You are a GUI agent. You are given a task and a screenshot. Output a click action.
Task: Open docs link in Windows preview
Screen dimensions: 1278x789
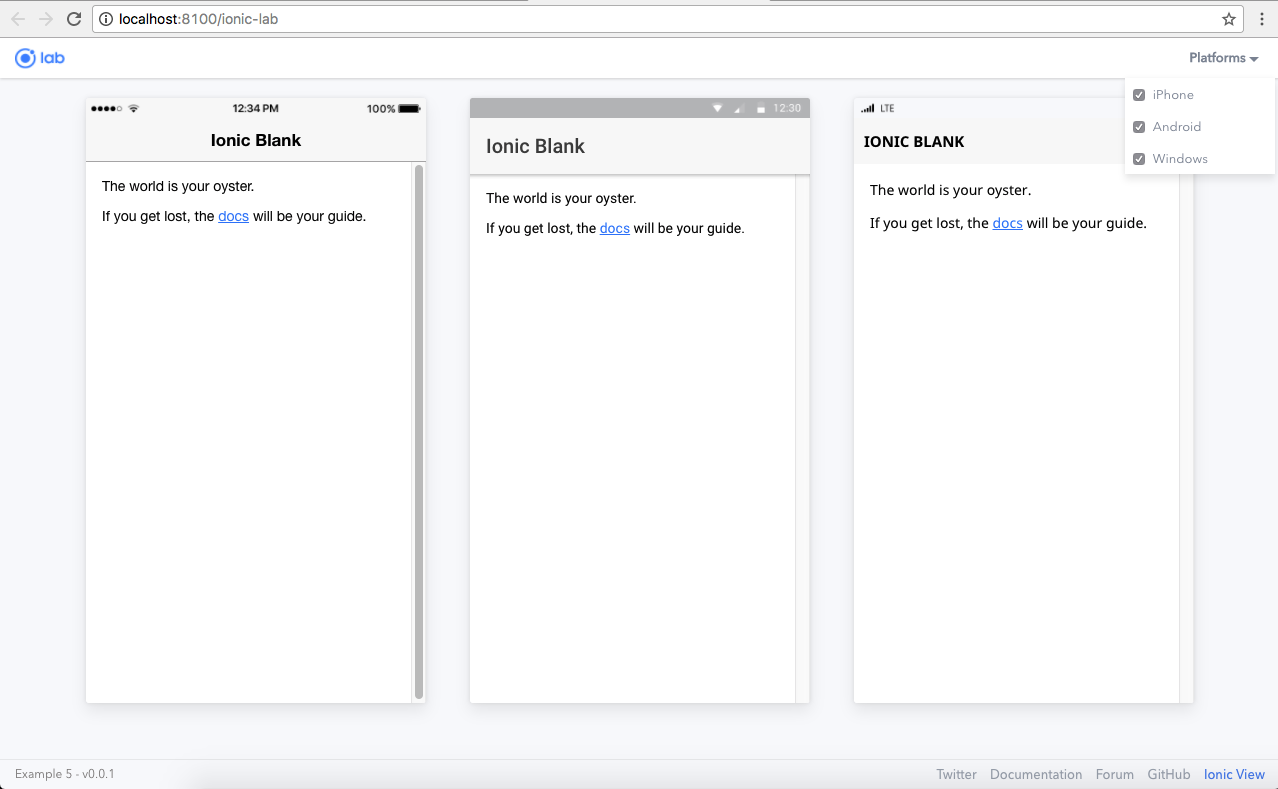pos(1007,223)
